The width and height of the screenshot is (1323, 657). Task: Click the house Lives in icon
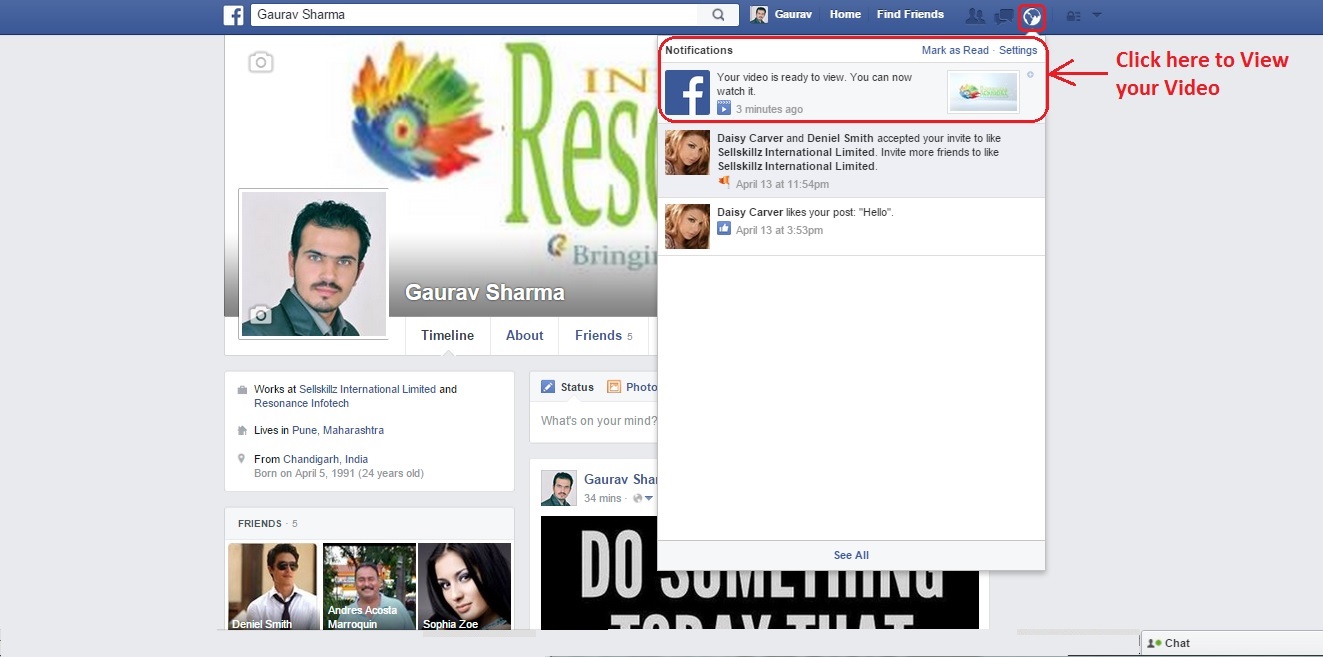[x=242, y=430]
